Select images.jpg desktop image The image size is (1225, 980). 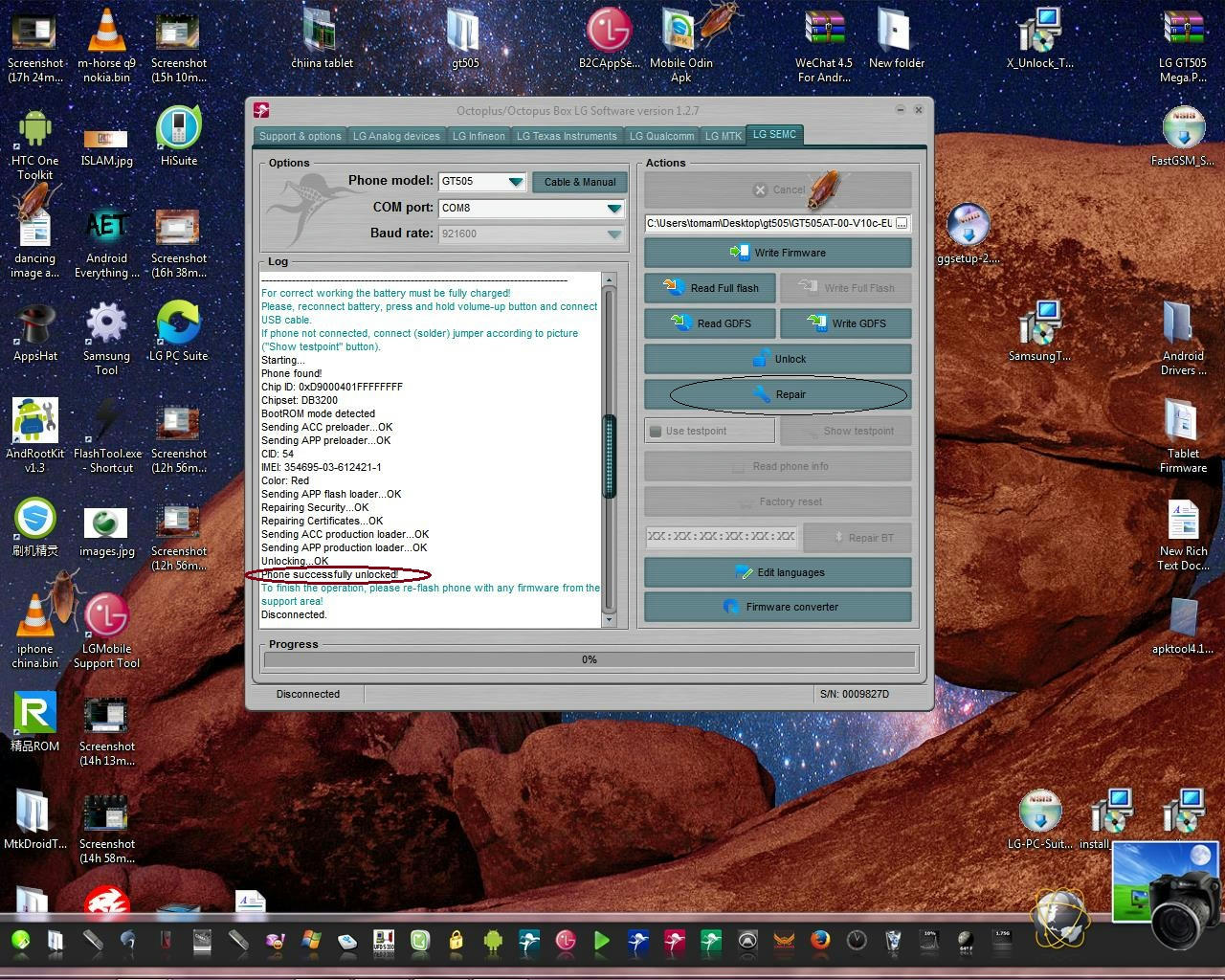107,531
